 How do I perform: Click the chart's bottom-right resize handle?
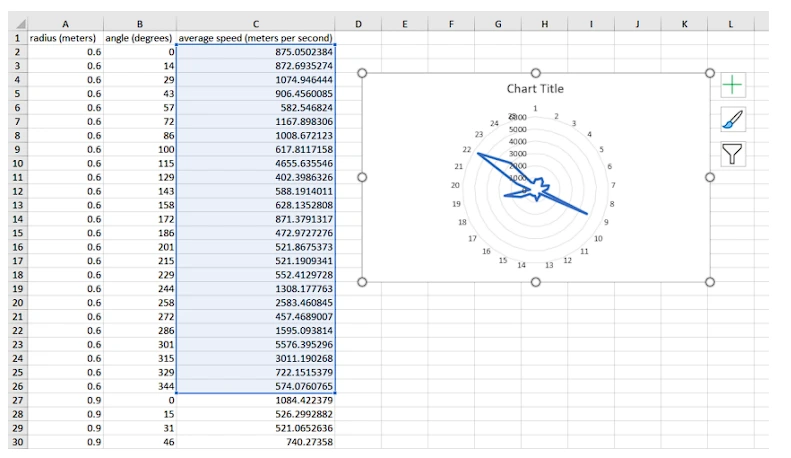[710, 282]
